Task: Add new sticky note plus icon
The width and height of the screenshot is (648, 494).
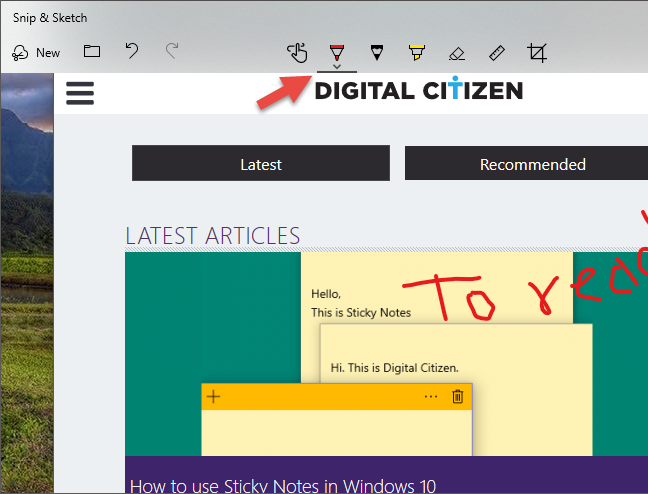Action: (213, 397)
